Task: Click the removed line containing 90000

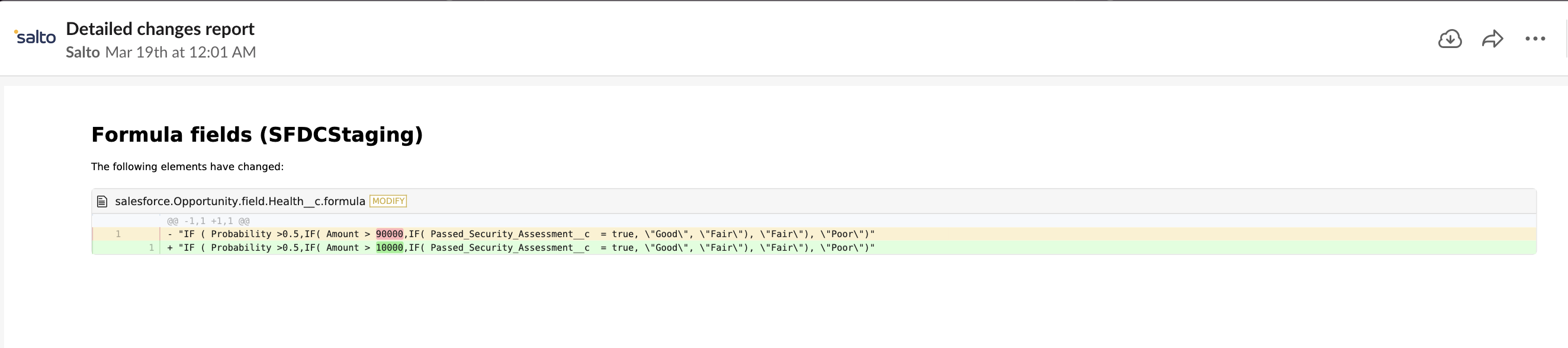Action: [814, 234]
